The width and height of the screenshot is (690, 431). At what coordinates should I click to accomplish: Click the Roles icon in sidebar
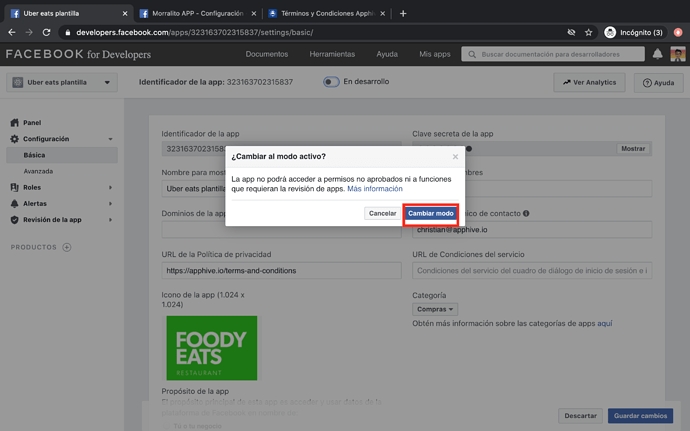point(14,187)
